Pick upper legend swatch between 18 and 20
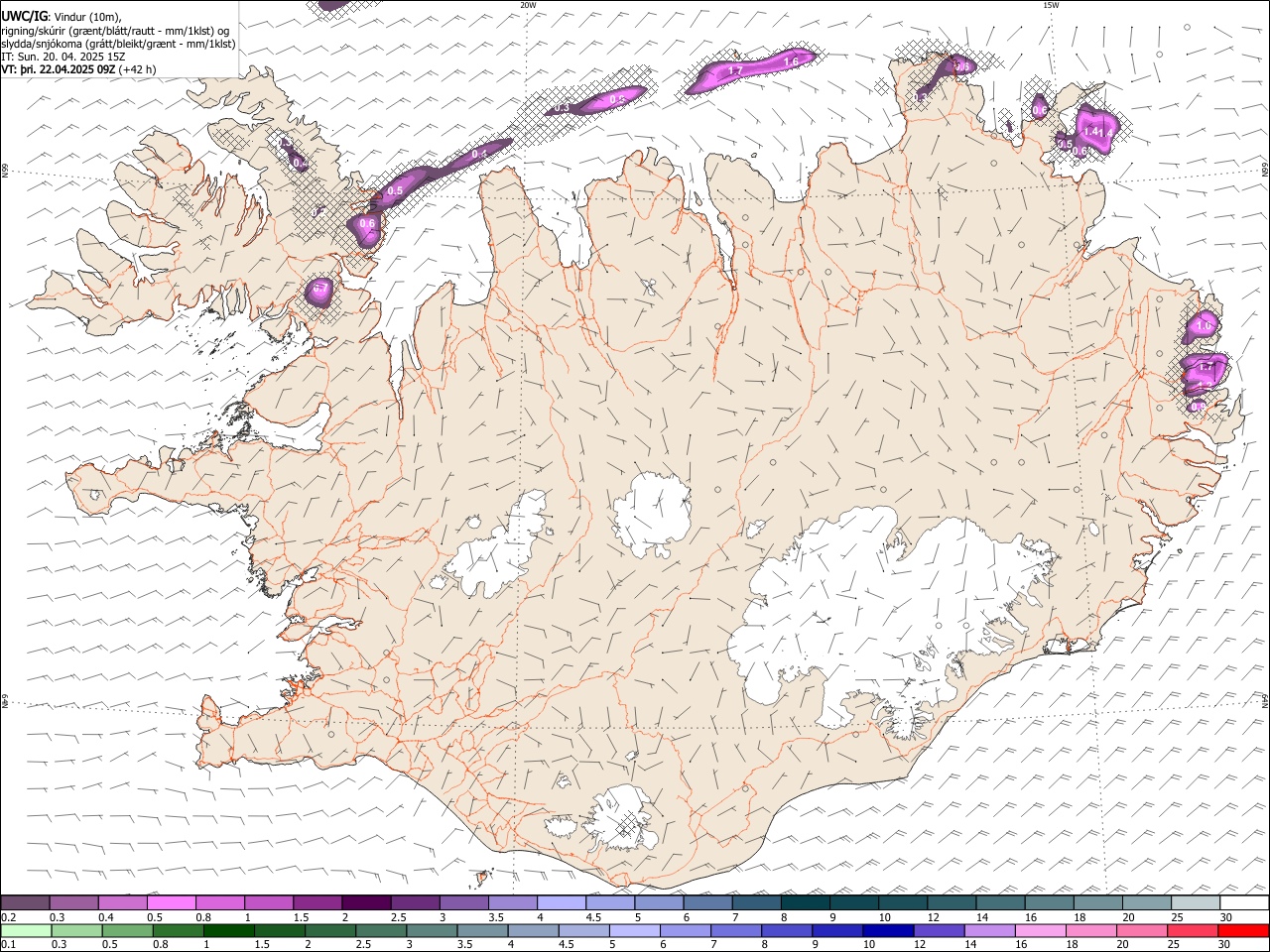The width and height of the screenshot is (1270, 952). click(x=1096, y=902)
